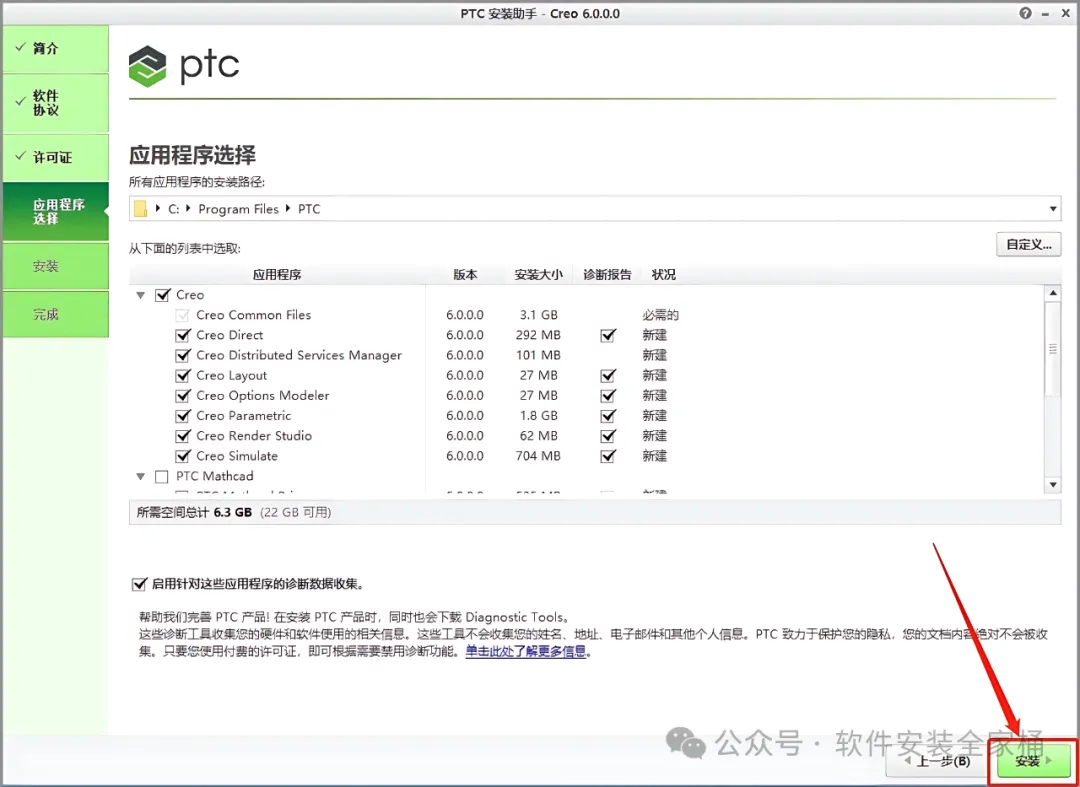Click the application list scrollbar thumb
The height and width of the screenshot is (787, 1080).
pyautogui.click(x=1053, y=349)
